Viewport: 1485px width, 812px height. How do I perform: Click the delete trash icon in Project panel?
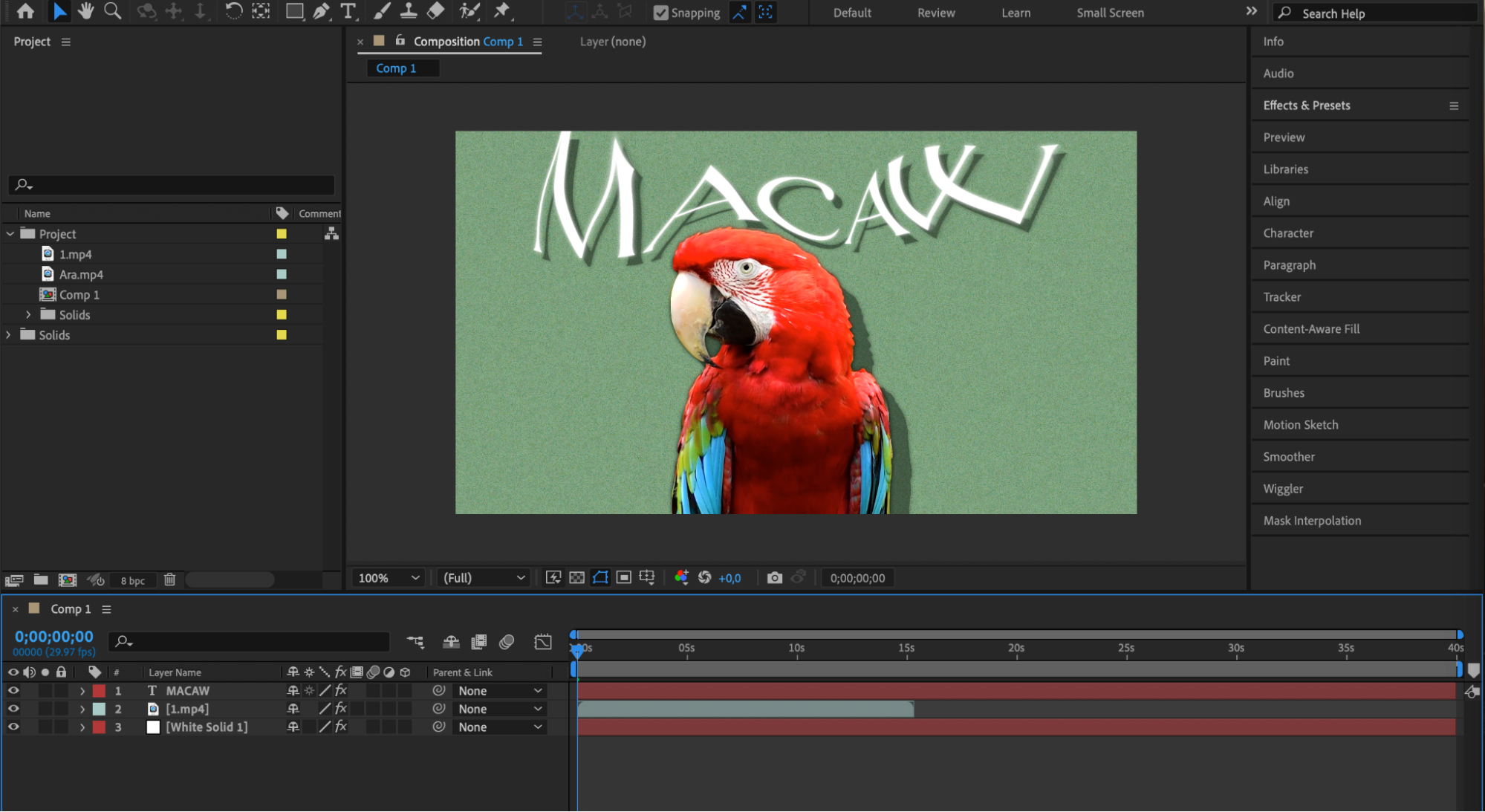pyautogui.click(x=169, y=579)
